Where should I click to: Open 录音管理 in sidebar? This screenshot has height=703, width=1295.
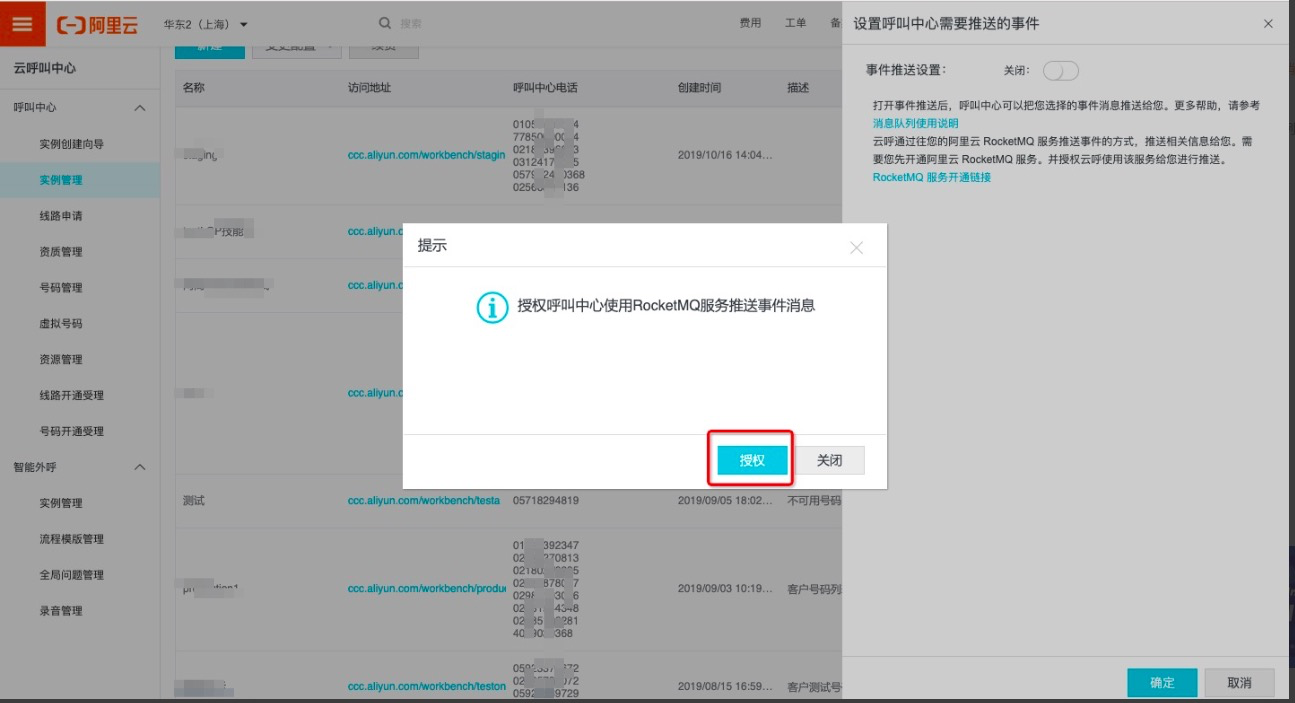(x=61, y=611)
